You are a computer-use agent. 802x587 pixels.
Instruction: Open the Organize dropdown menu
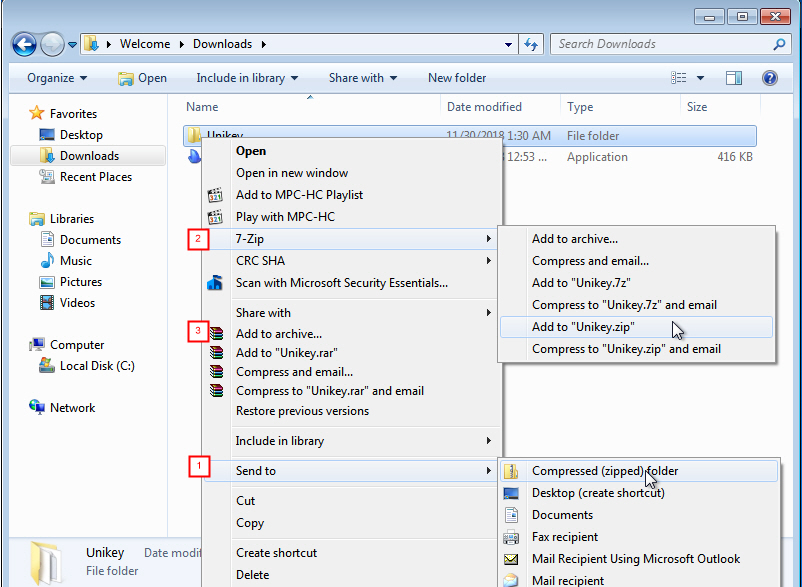(57, 78)
